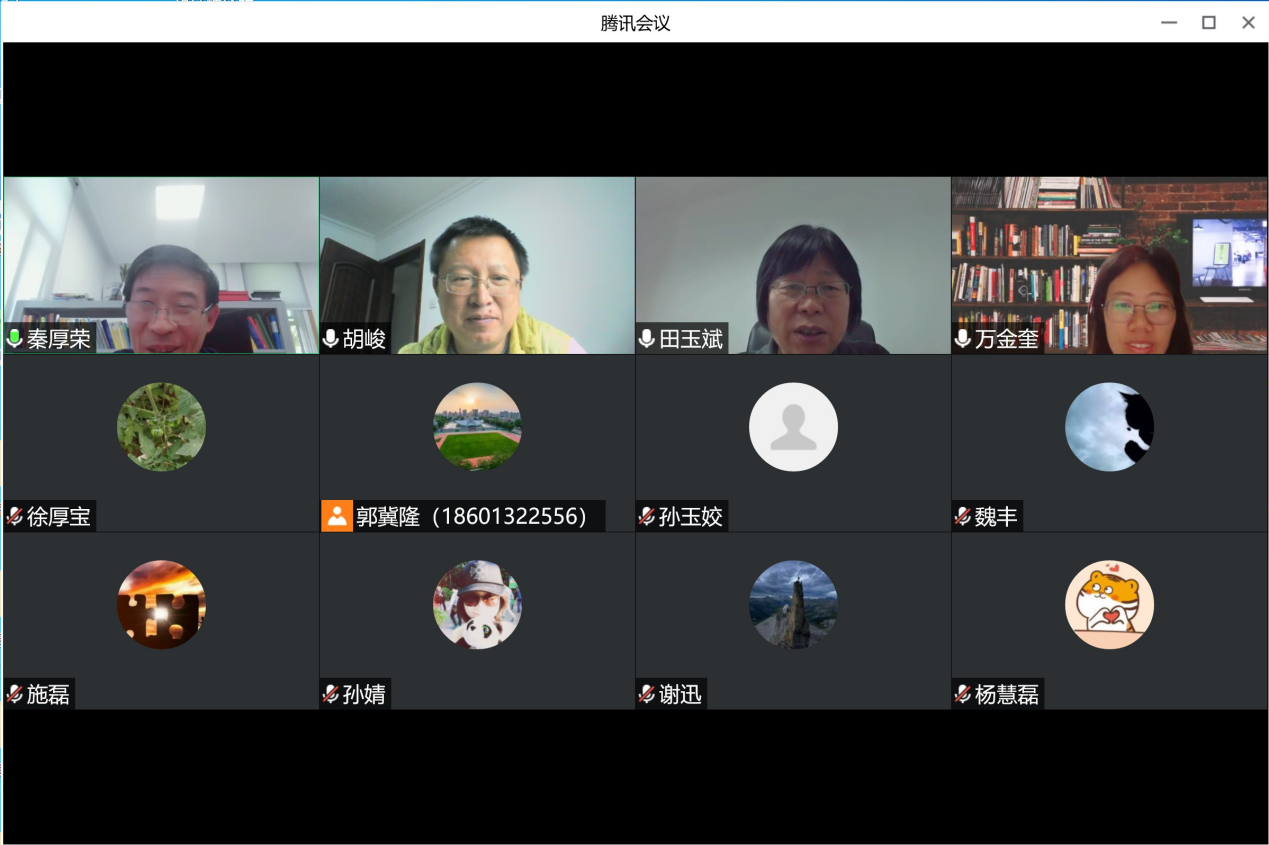Maximize the 腾讯会议 window
Image resolution: width=1269 pixels, height=845 pixels.
click(x=1208, y=23)
